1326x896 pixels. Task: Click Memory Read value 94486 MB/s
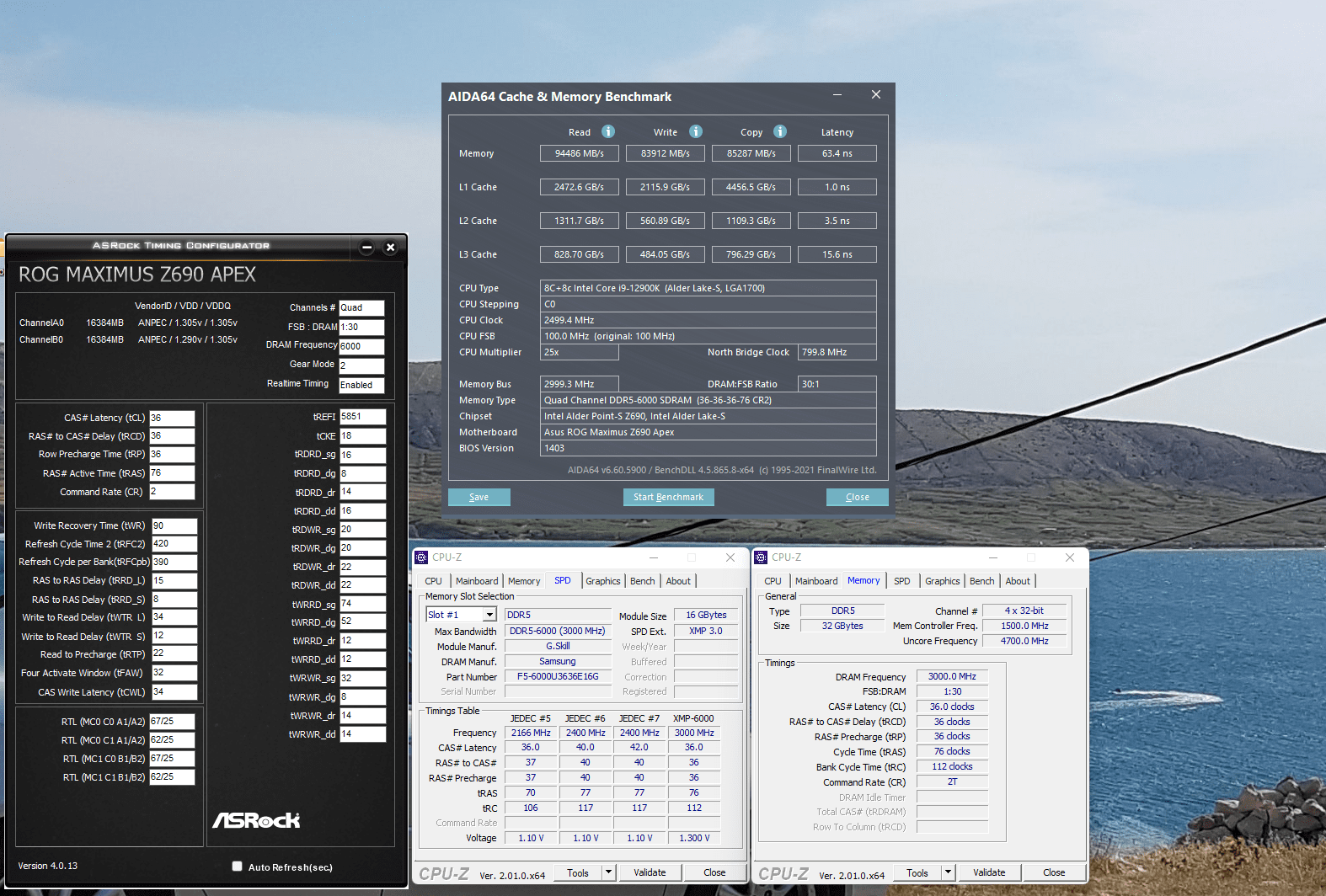(x=580, y=153)
